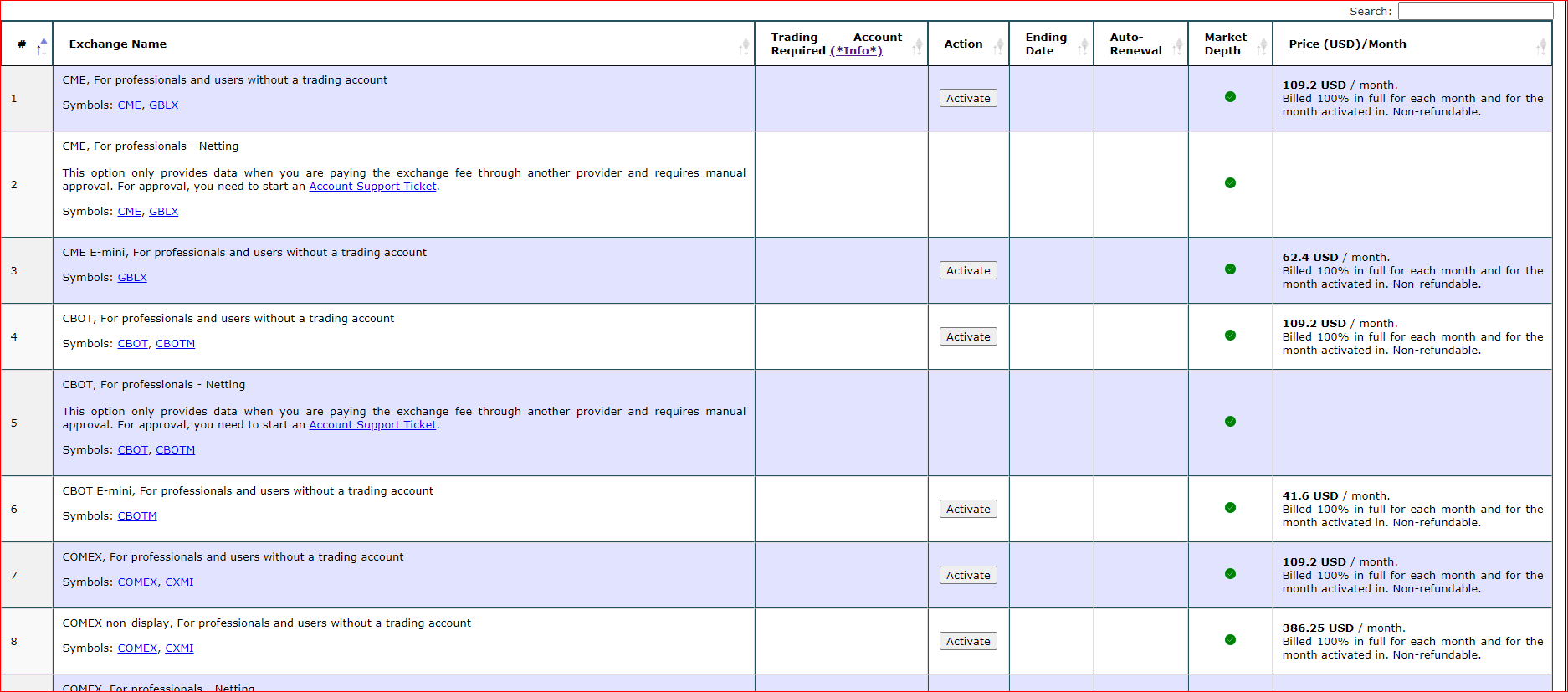This screenshot has width=1568, height=692.
Task: Click the green dot for CBOT Netting row
Action: tap(1230, 422)
